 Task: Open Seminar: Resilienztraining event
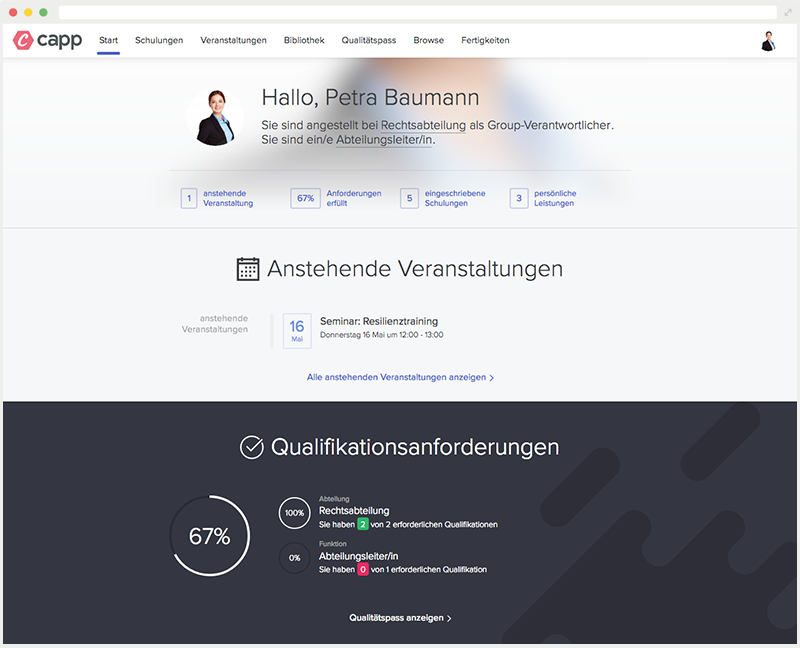379,321
